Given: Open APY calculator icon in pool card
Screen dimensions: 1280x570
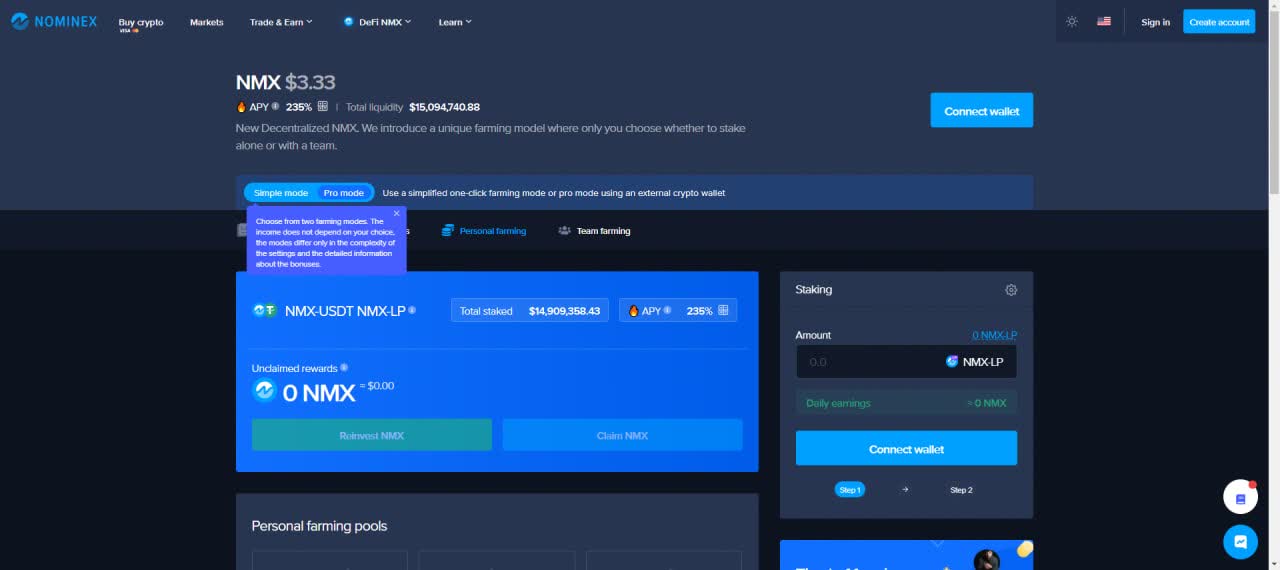Looking at the screenshot, I should coord(723,310).
